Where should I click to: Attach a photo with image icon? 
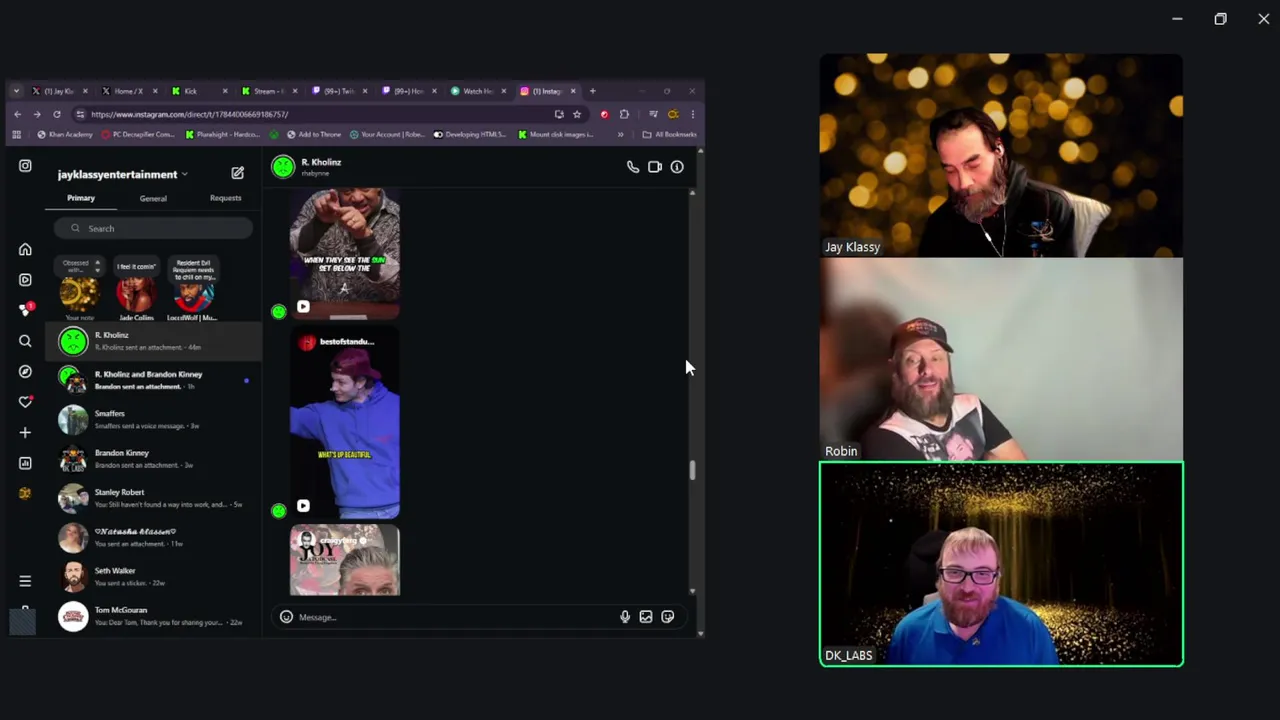tap(646, 617)
